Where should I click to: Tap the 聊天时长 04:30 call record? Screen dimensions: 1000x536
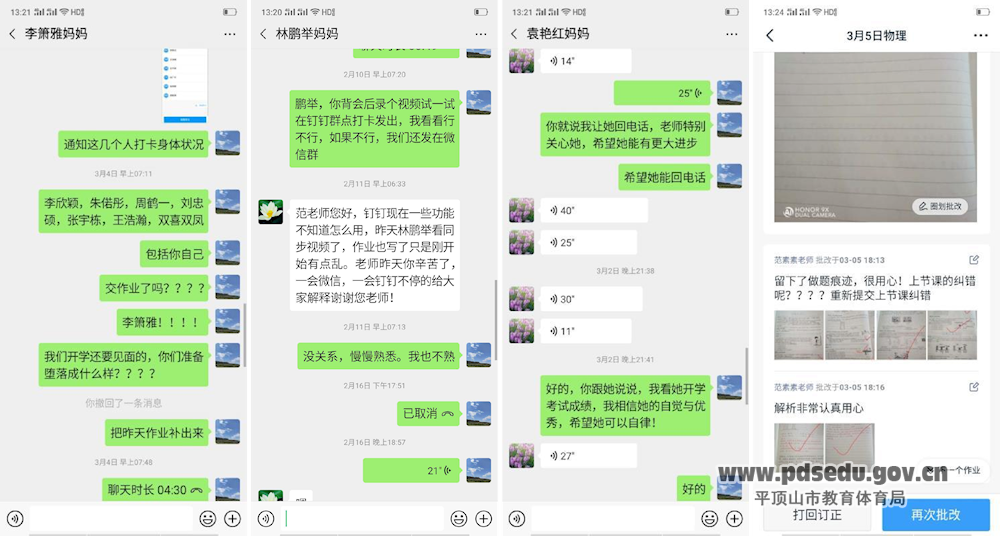(x=155, y=490)
